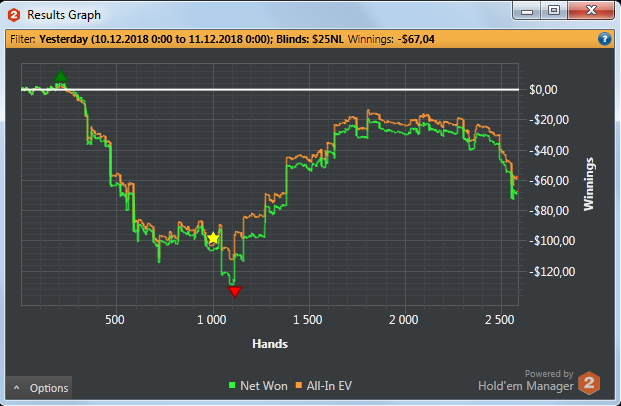Click the Powered by text
The image size is (621, 406).
tap(549, 374)
